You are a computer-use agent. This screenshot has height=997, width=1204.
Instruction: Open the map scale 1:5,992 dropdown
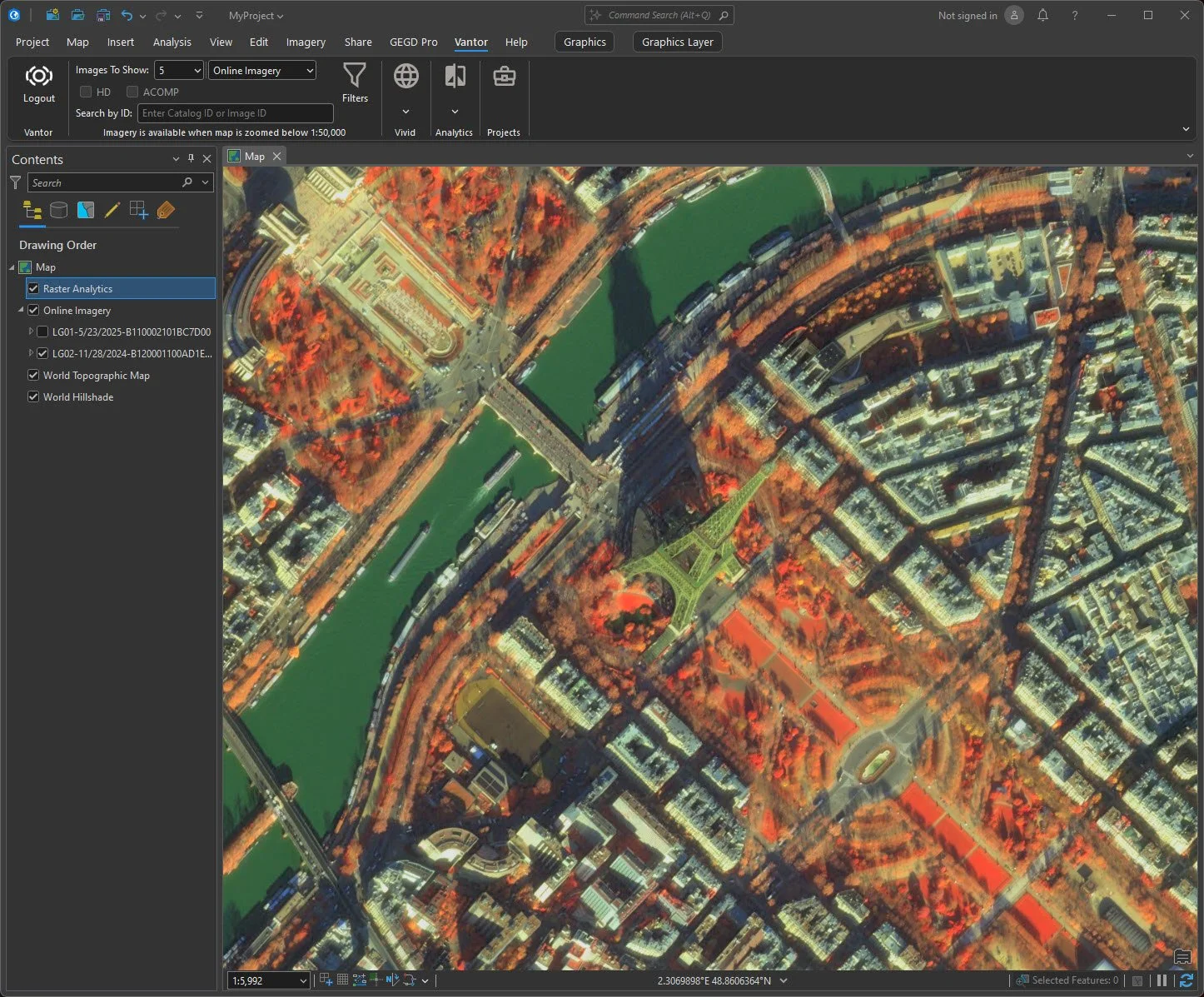[x=302, y=981]
